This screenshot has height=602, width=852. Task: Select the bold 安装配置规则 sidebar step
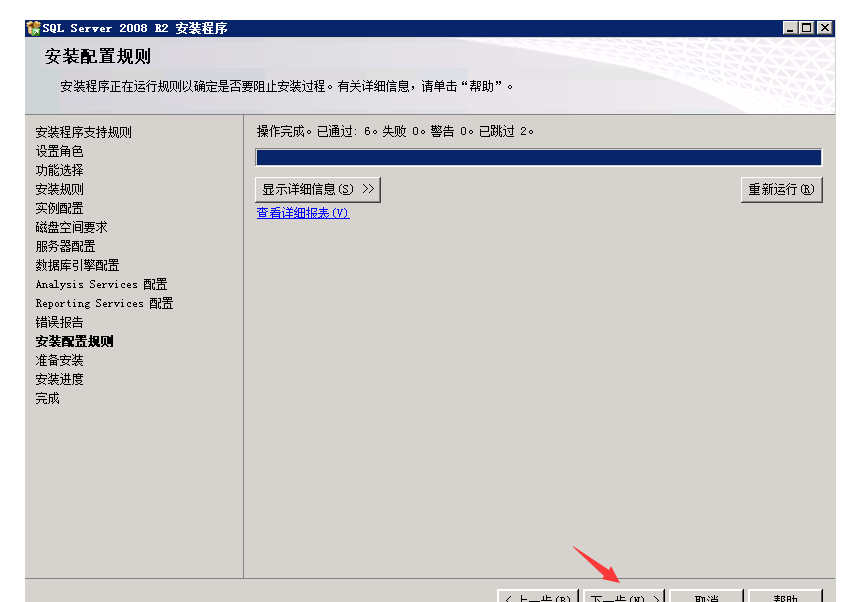(x=74, y=341)
